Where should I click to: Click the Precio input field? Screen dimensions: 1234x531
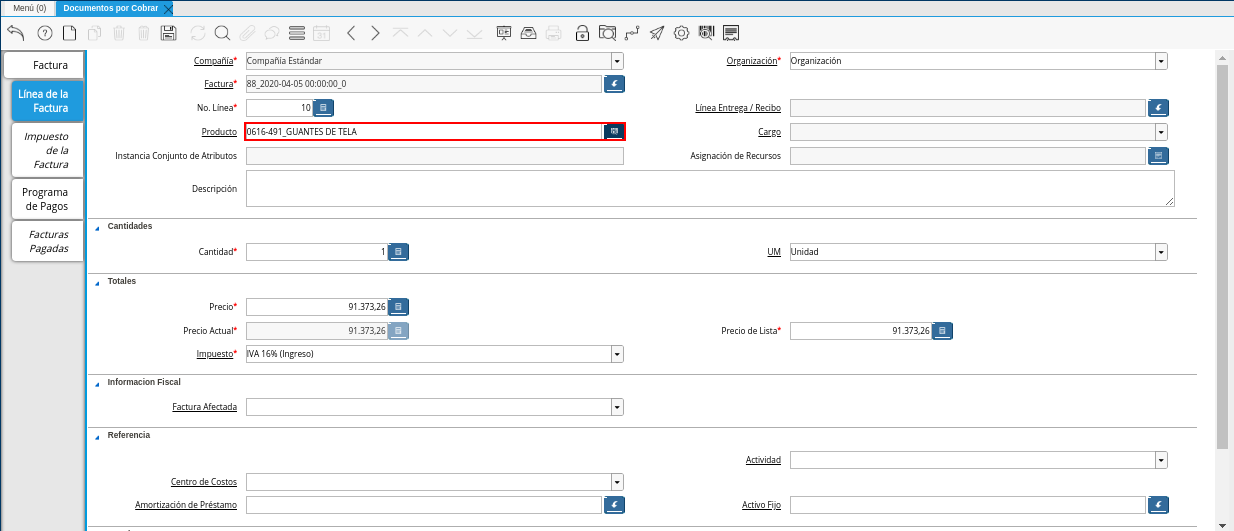pos(316,306)
